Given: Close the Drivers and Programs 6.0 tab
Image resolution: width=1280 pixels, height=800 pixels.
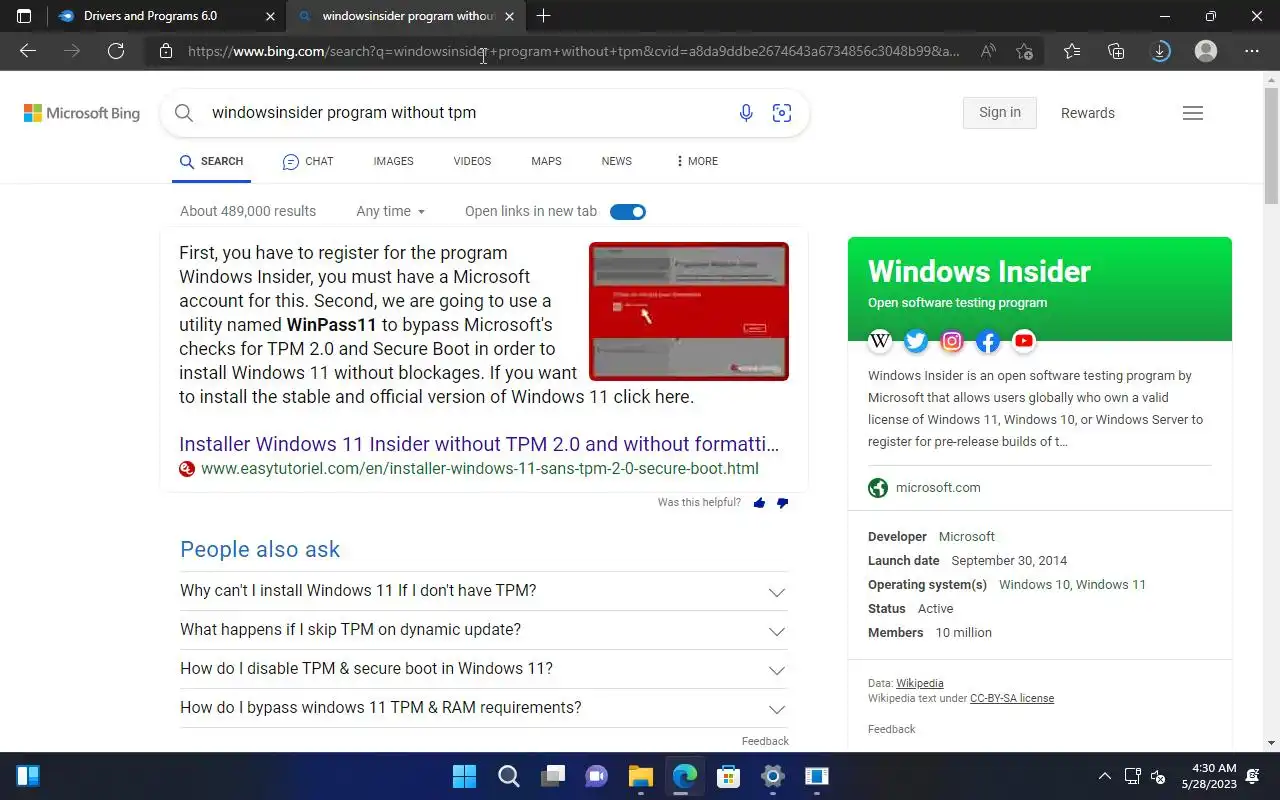Looking at the screenshot, I should tap(270, 16).
